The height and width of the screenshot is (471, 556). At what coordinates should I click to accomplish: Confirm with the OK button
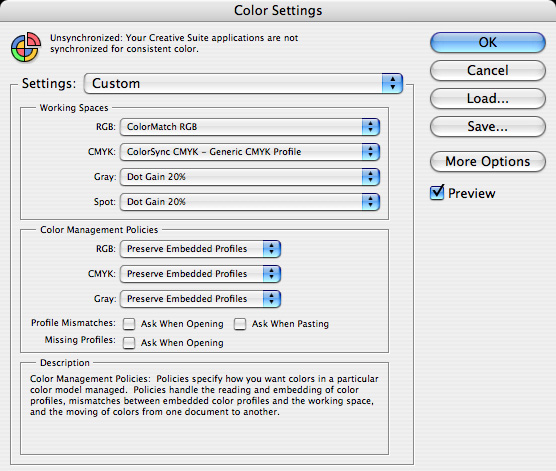tap(488, 43)
